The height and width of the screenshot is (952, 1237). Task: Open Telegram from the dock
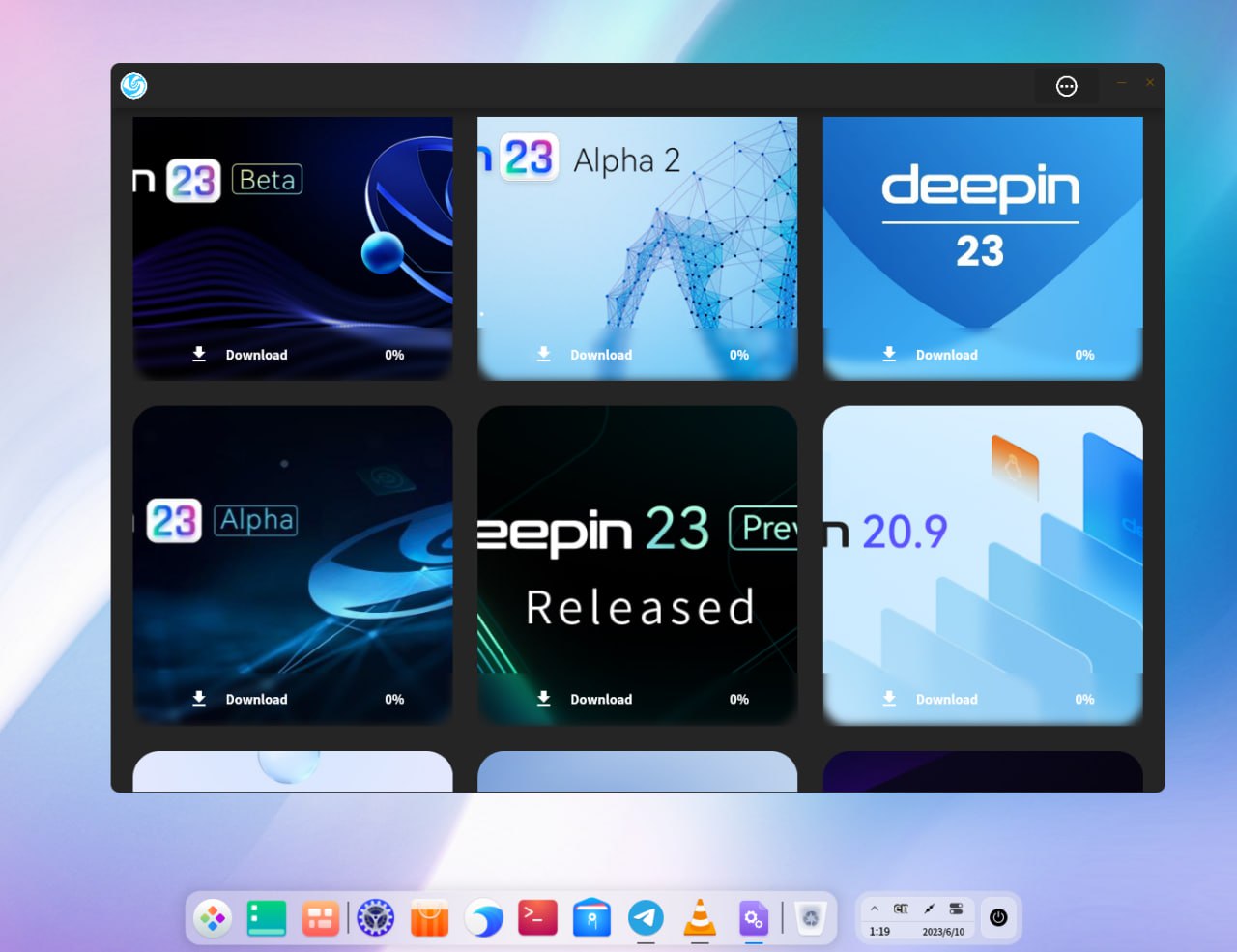pyautogui.click(x=646, y=917)
